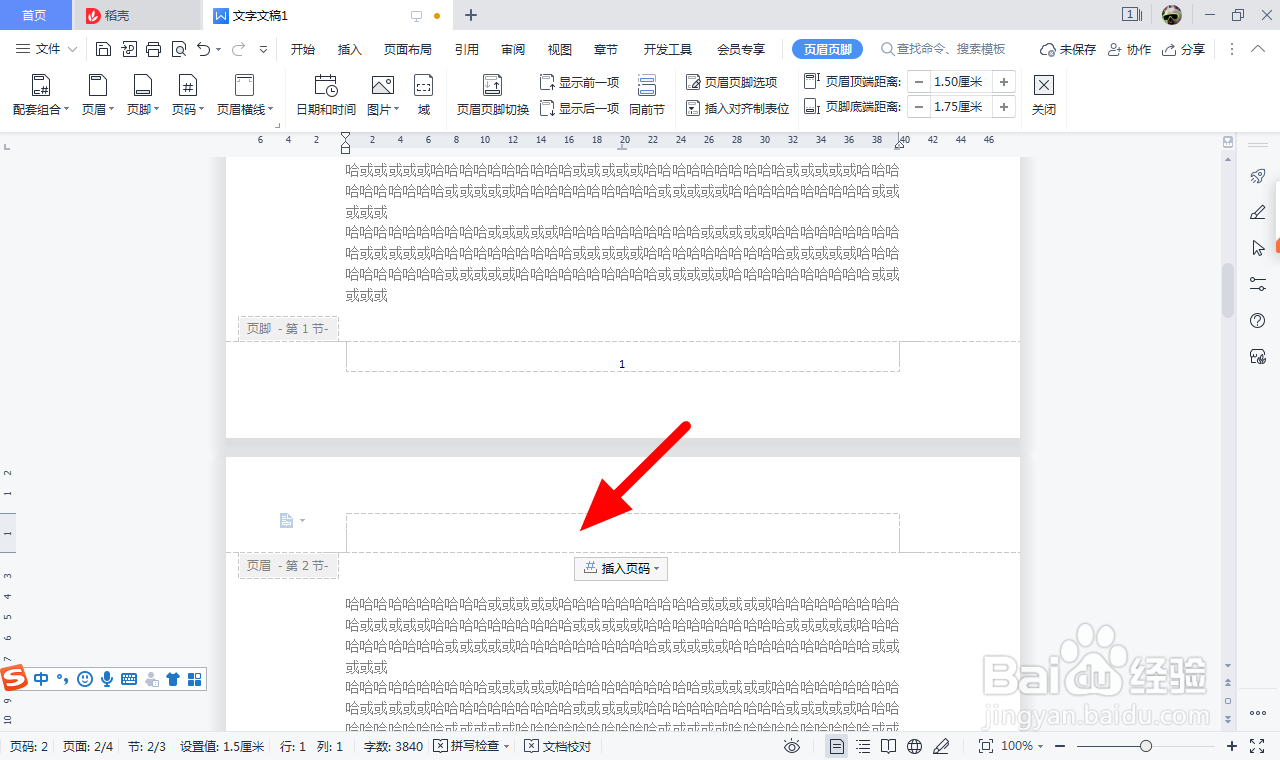Expand the quick access toolbar customize arrow
This screenshot has height=760, width=1280.
click(264, 49)
